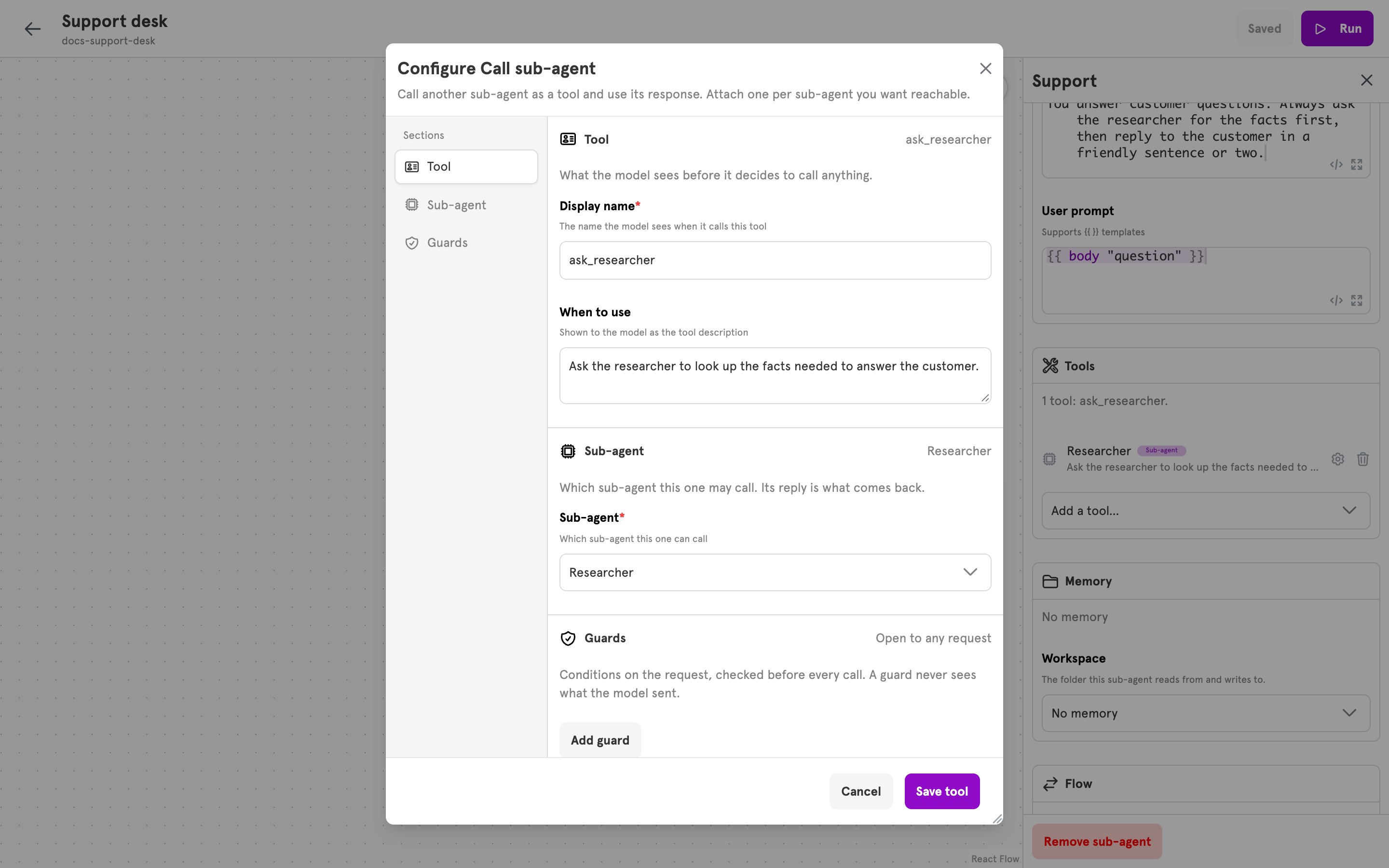Viewport: 1389px width, 868px height.
Task: Toggle code view in system prompt editor
Action: coord(1336,165)
